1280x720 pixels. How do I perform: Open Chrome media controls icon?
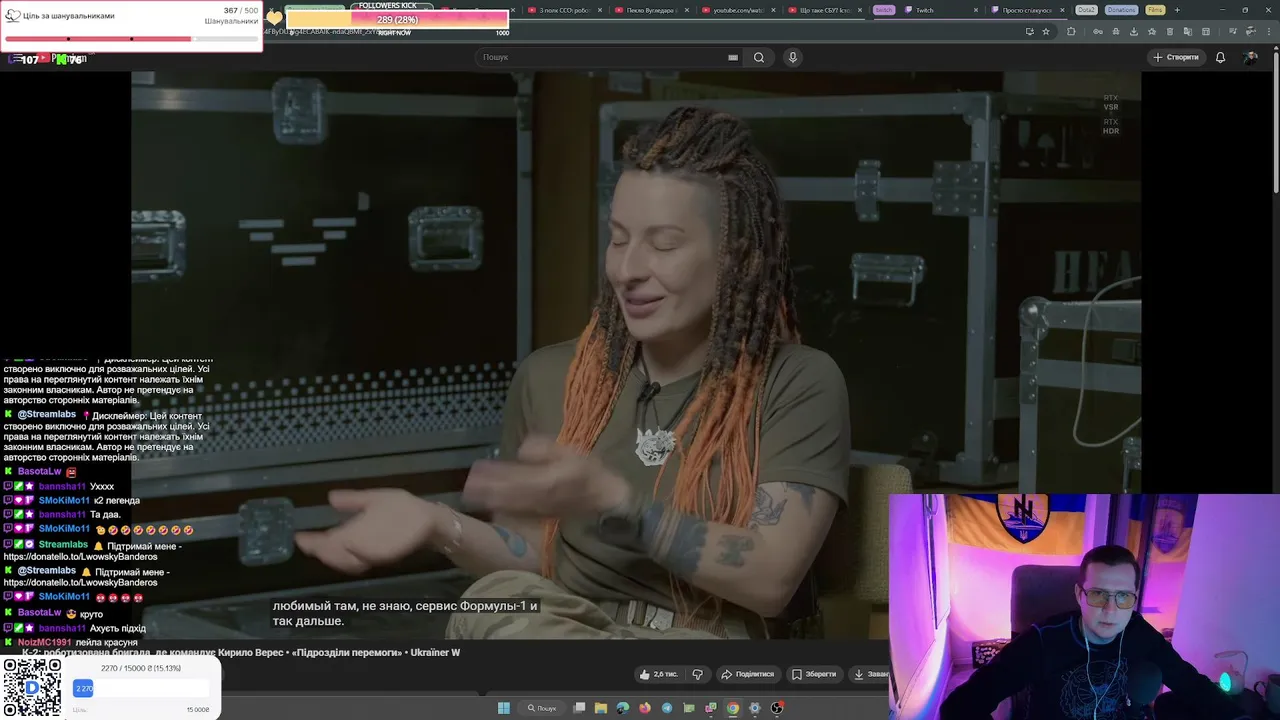(1233, 31)
